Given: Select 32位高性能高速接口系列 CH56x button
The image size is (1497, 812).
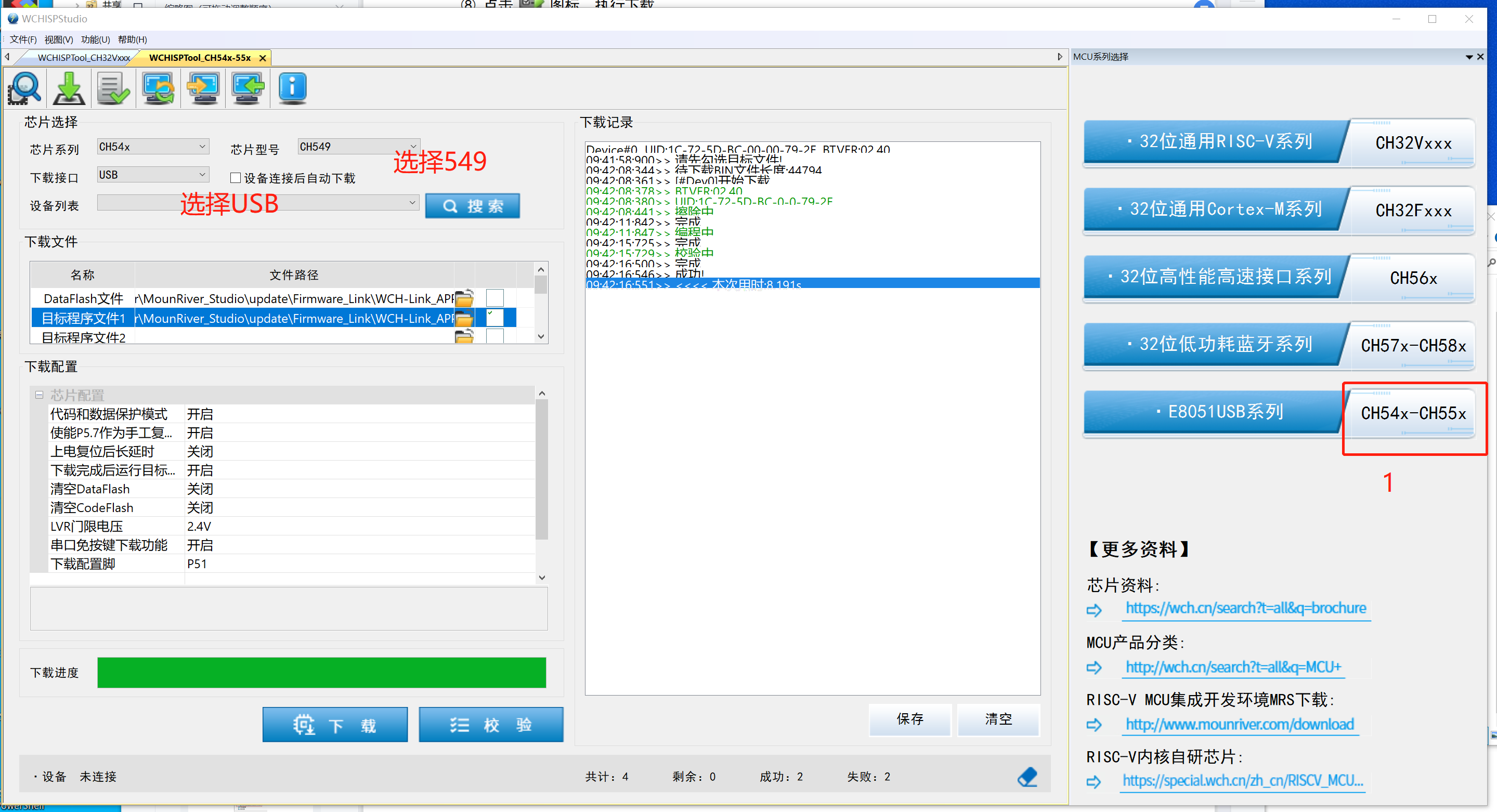Looking at the screenshot, I should (x=1279, y=277).
